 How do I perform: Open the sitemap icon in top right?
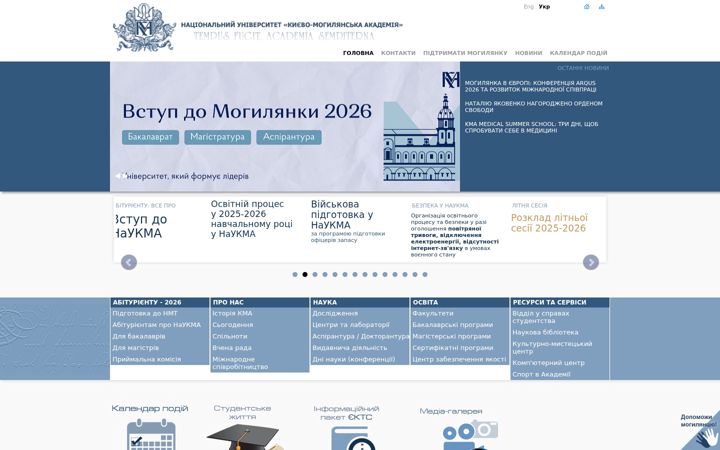(602, 7)
